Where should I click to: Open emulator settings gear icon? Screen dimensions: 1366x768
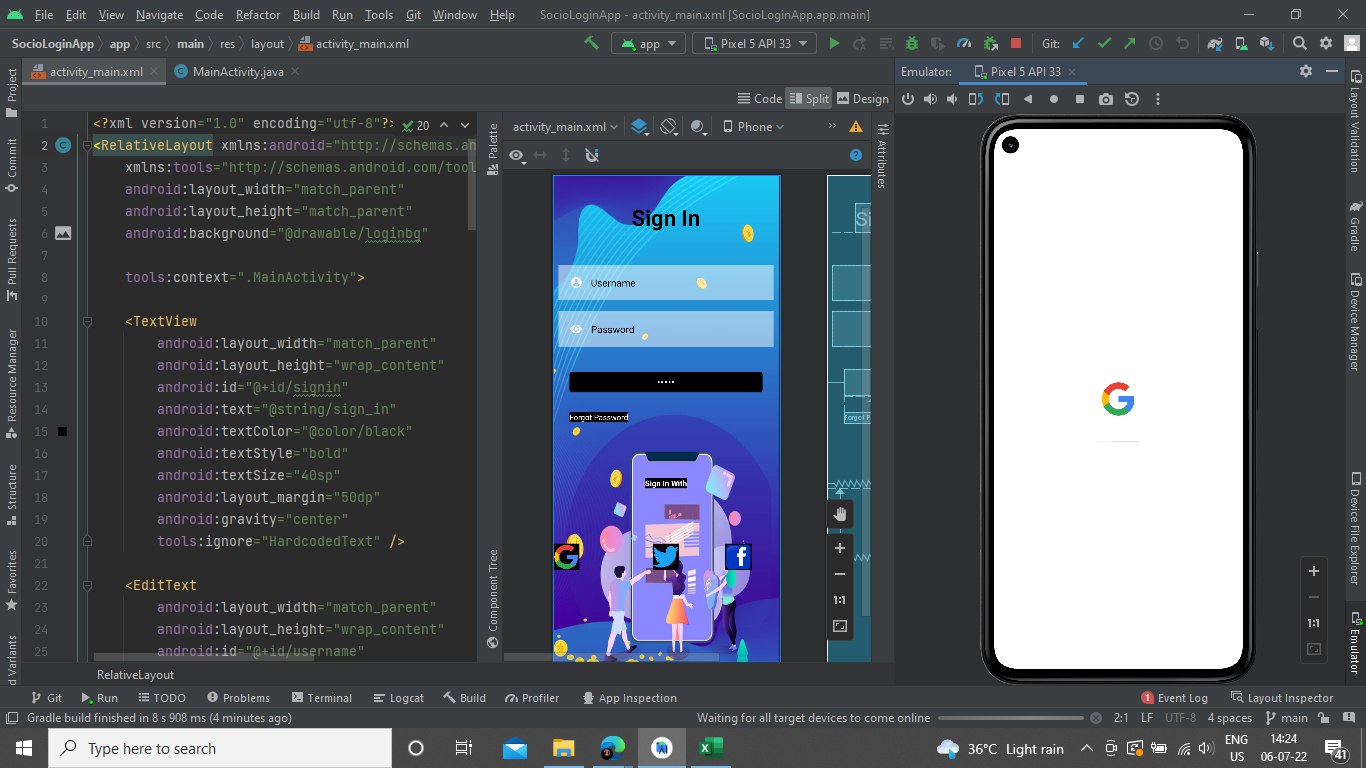[x=1305, y=71]
